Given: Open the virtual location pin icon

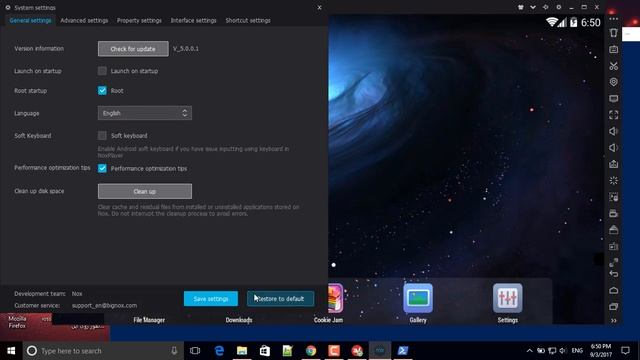Looking at the screenshot, I should click(613, 82).
